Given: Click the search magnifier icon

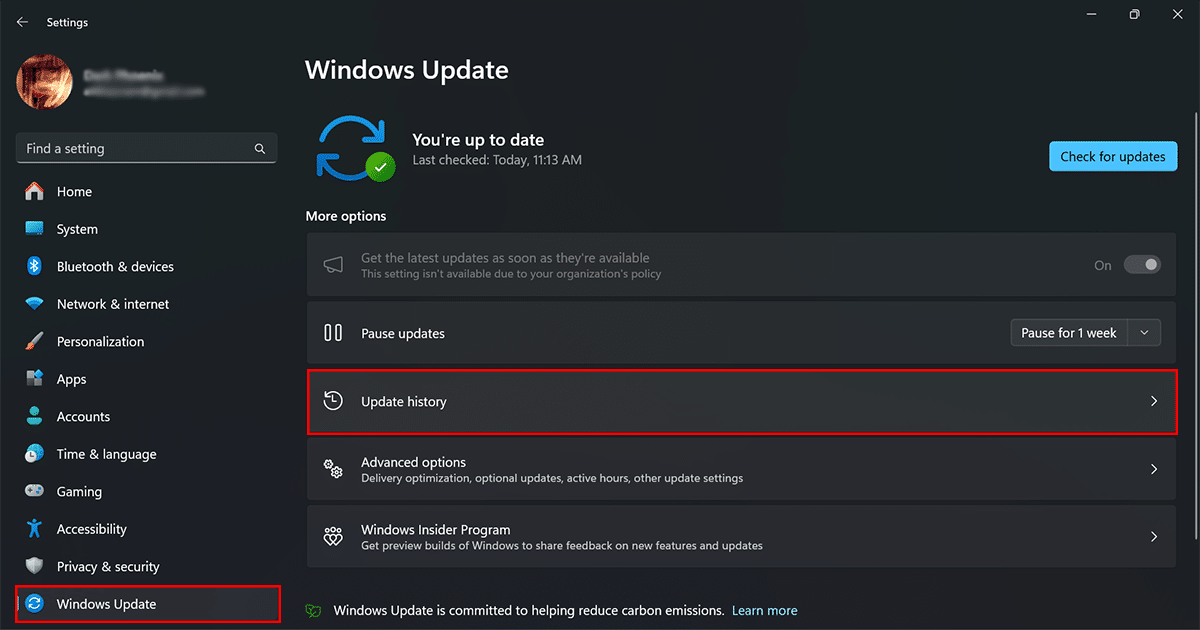Looking at the screenshot, I should click(260, 149).
